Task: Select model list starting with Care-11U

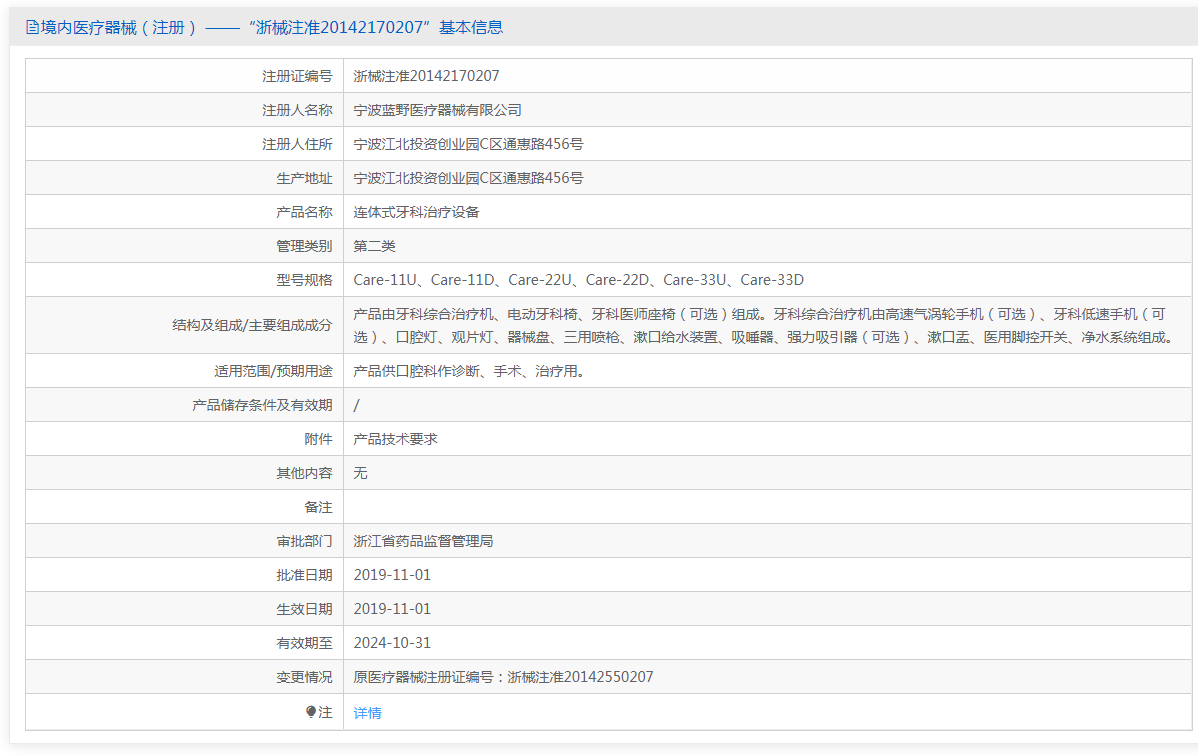Action: click(578, 280)
